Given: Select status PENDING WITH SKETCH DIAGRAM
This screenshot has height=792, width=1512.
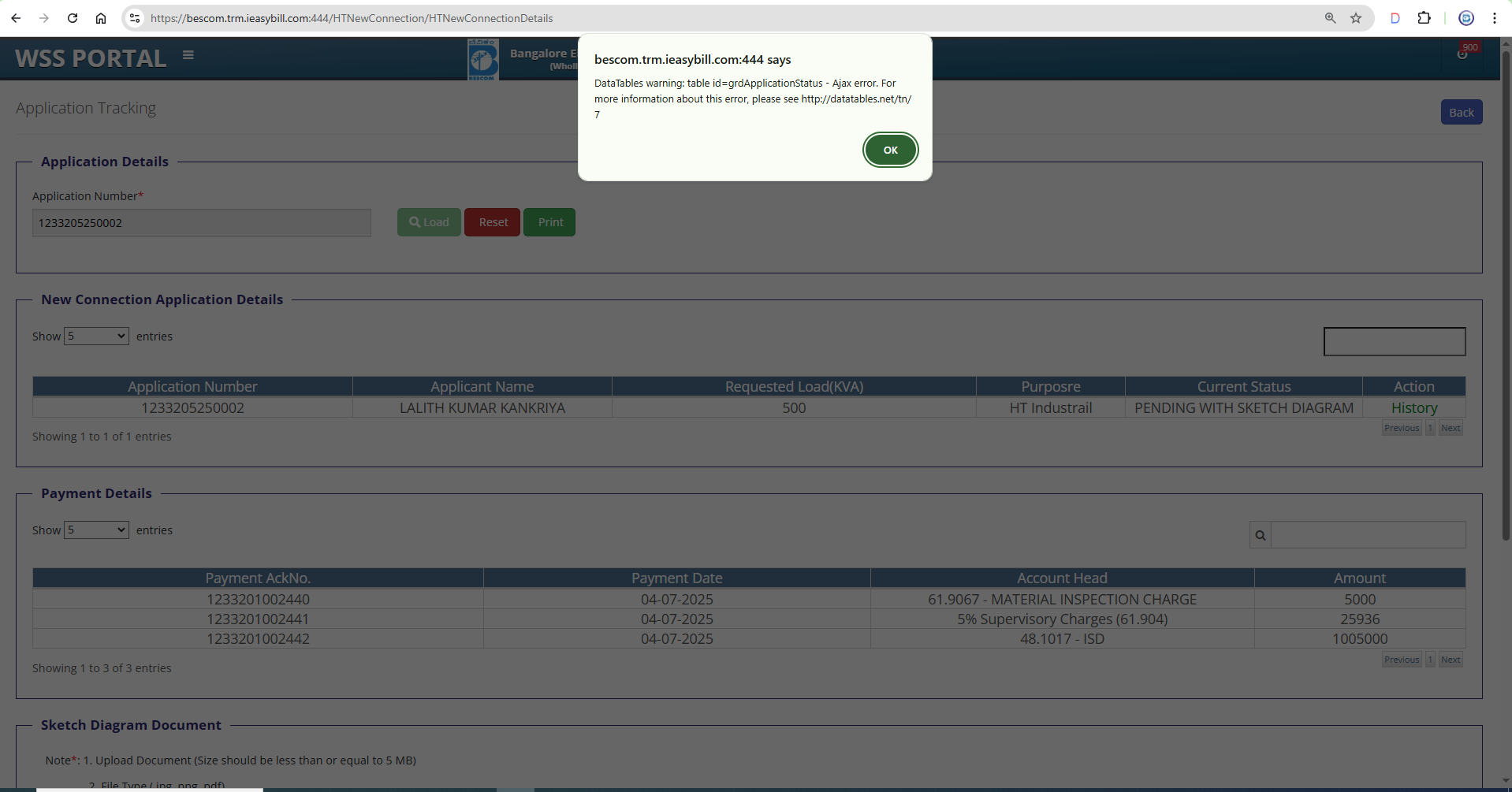Looking at the screenshot, I should click(1244, 408).
